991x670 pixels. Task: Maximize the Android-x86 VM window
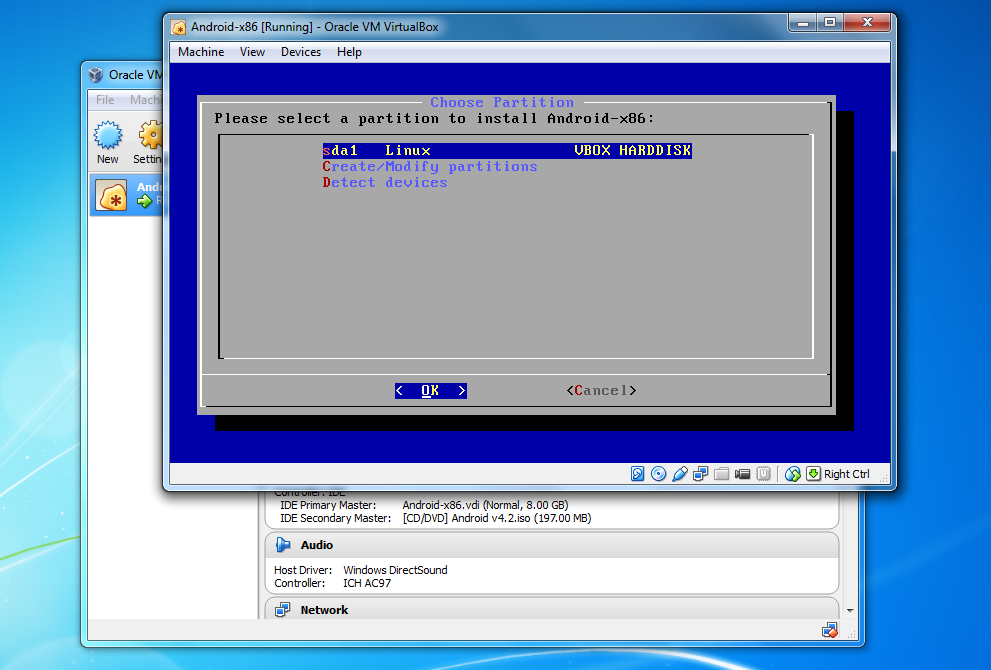(x=830, y=23)
